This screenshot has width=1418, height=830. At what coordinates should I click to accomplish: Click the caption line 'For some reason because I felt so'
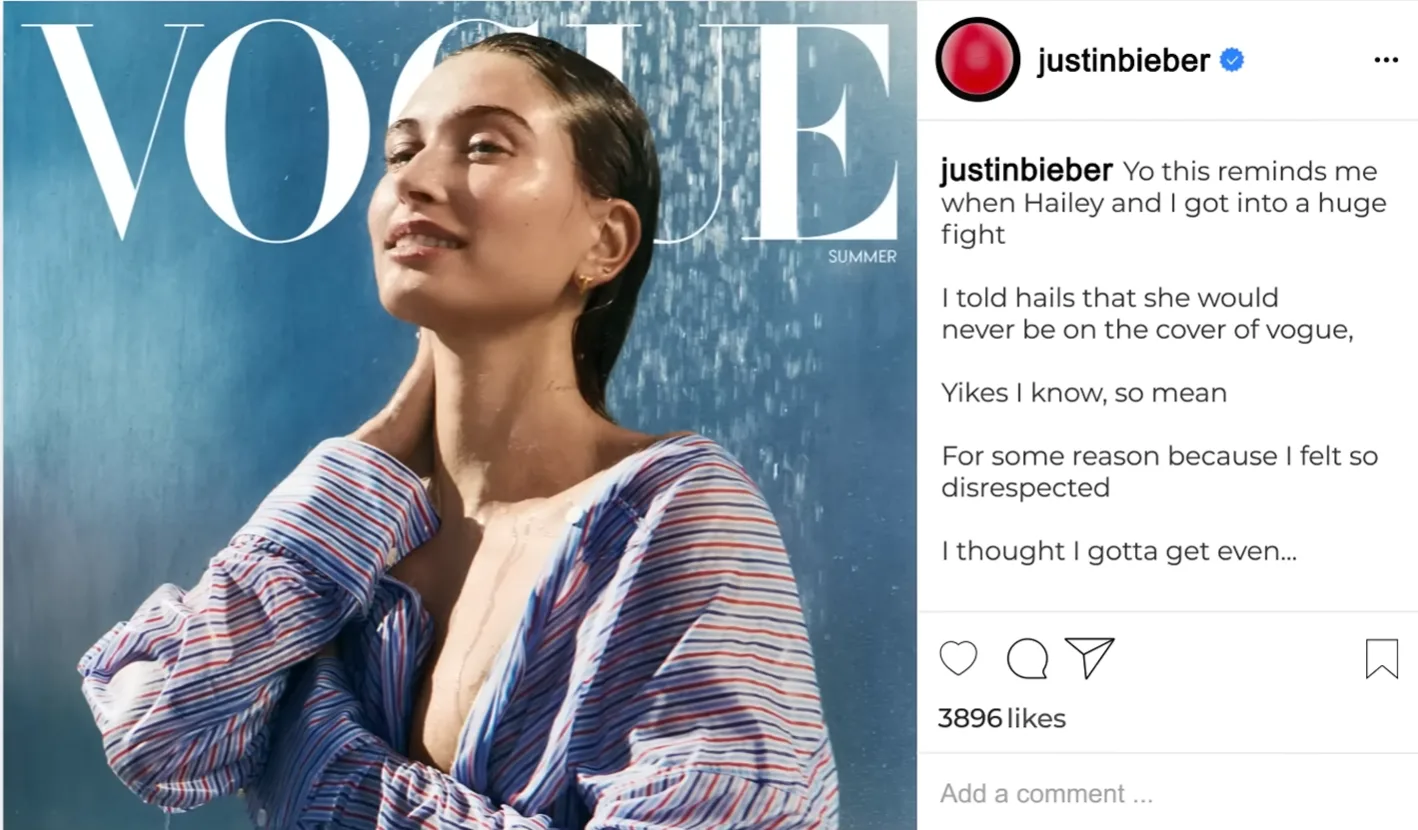point(1160,456)
